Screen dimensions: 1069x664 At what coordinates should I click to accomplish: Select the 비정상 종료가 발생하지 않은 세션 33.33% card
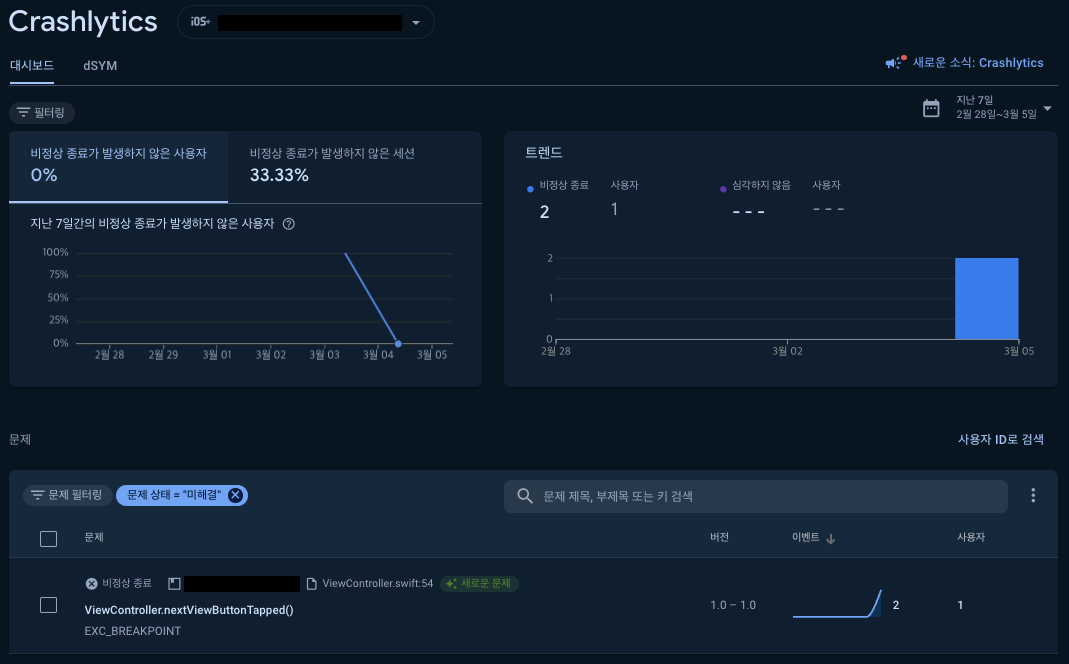tap(355, 166)
